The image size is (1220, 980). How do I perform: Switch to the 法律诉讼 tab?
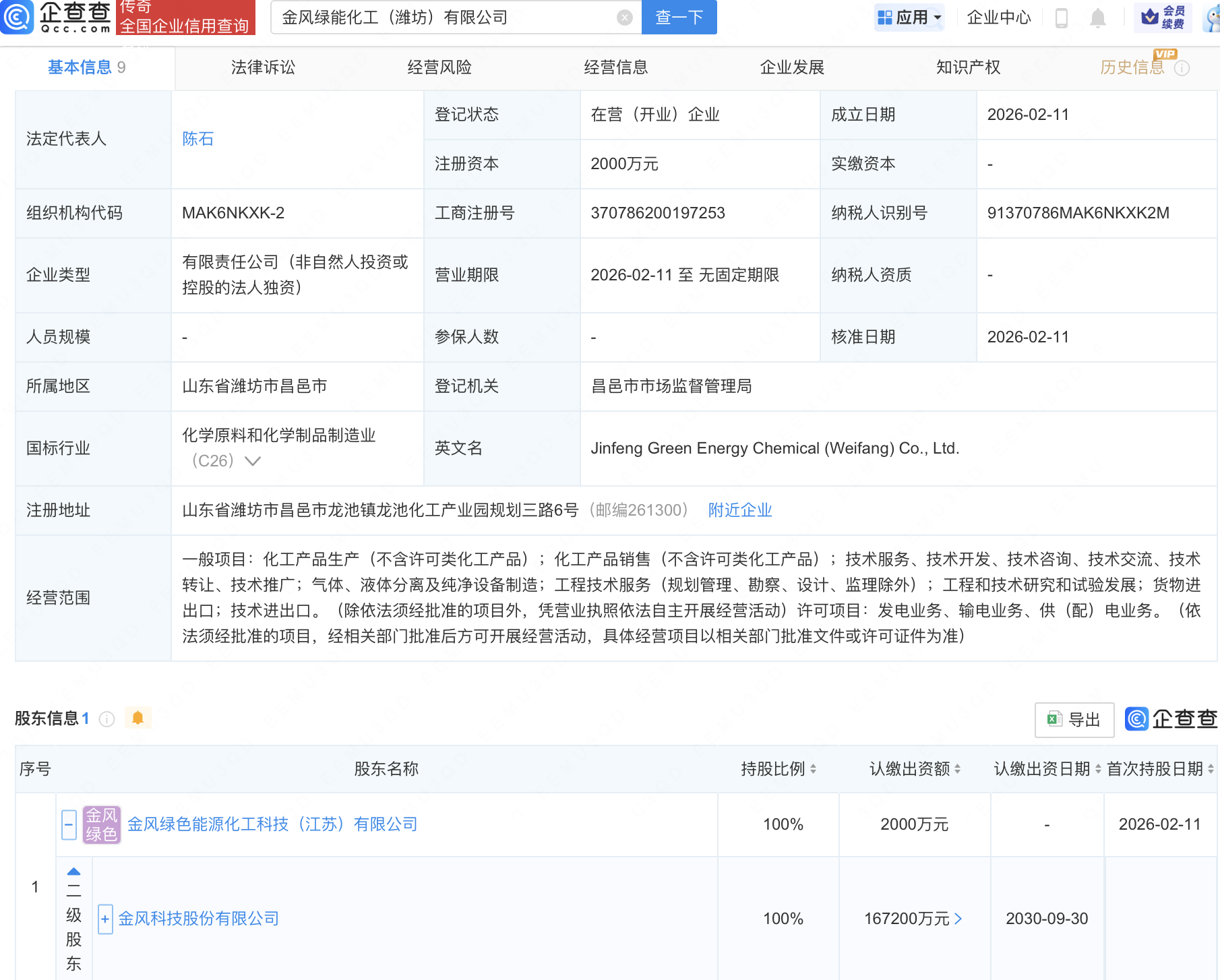(x=263, y=67)
